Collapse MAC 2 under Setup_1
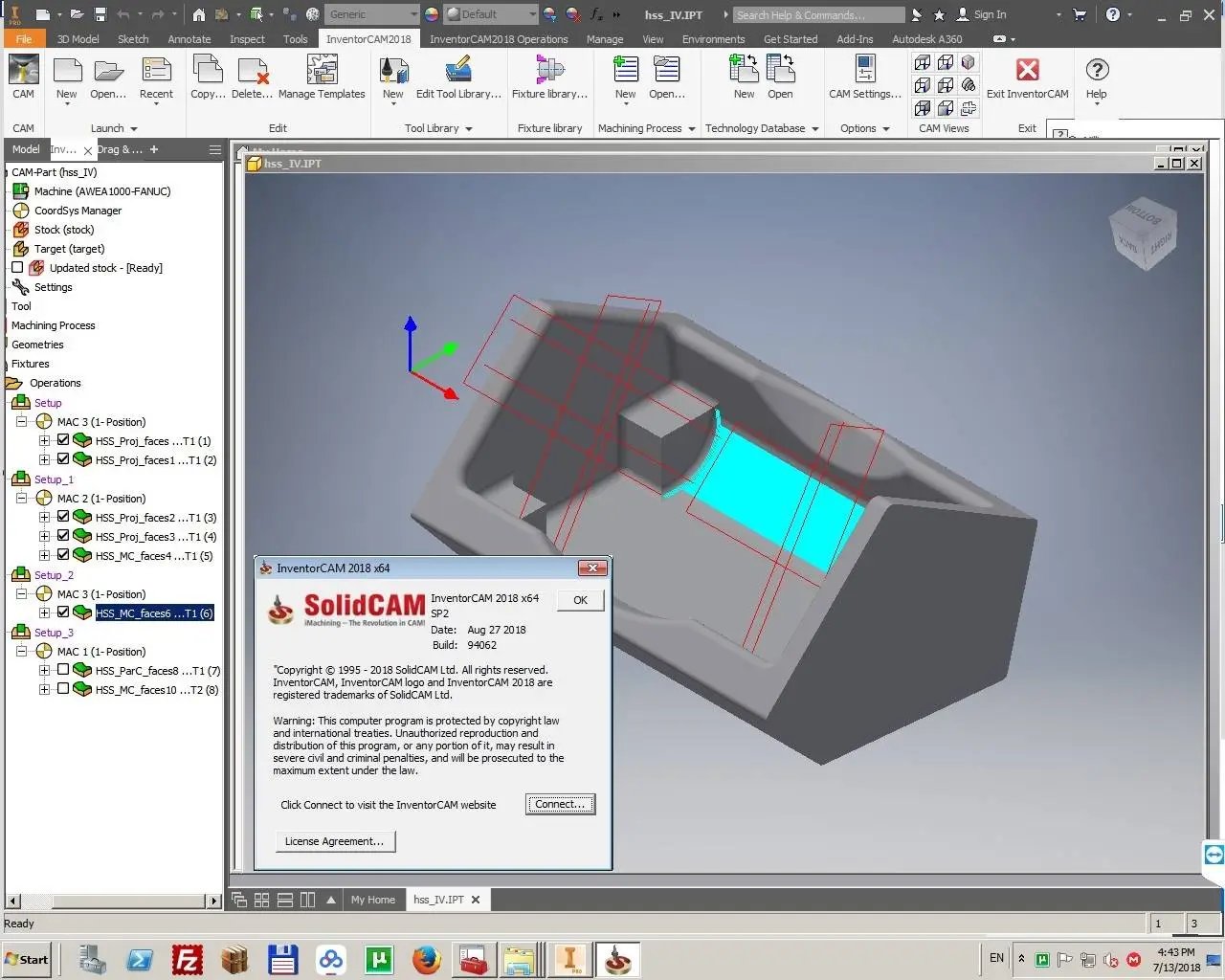The width and height of the screenshot is (1225, 980). point(21,498)
